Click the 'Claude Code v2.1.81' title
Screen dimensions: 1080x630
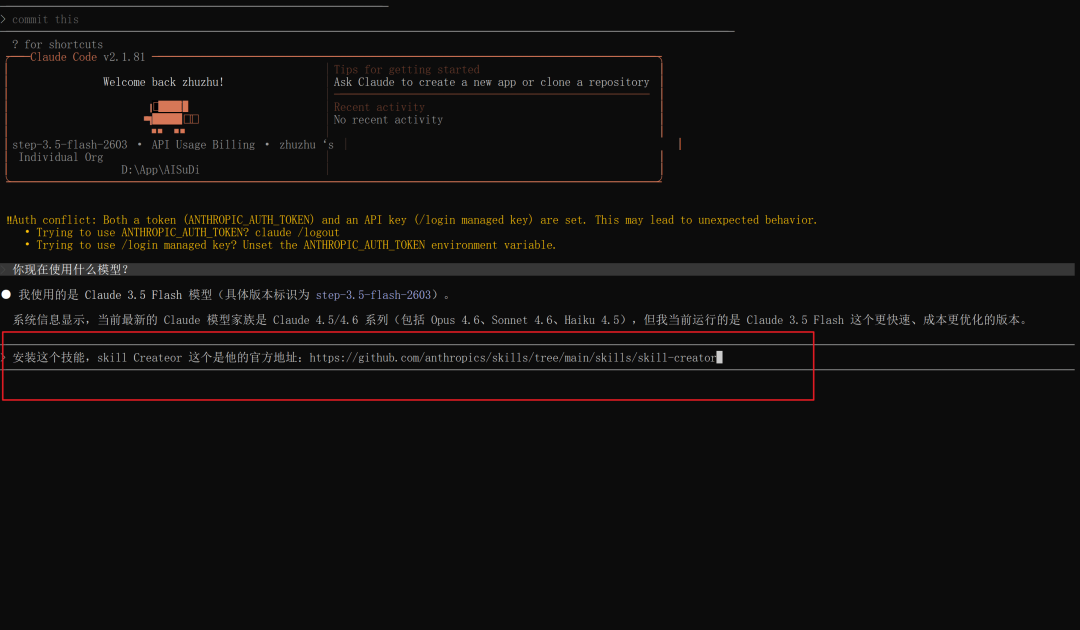pyautogui.click(x=87, y=57)
